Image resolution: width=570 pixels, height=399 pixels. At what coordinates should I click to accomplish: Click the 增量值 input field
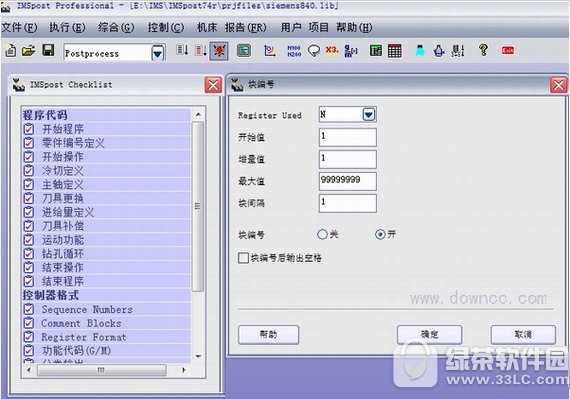[348, 159]
